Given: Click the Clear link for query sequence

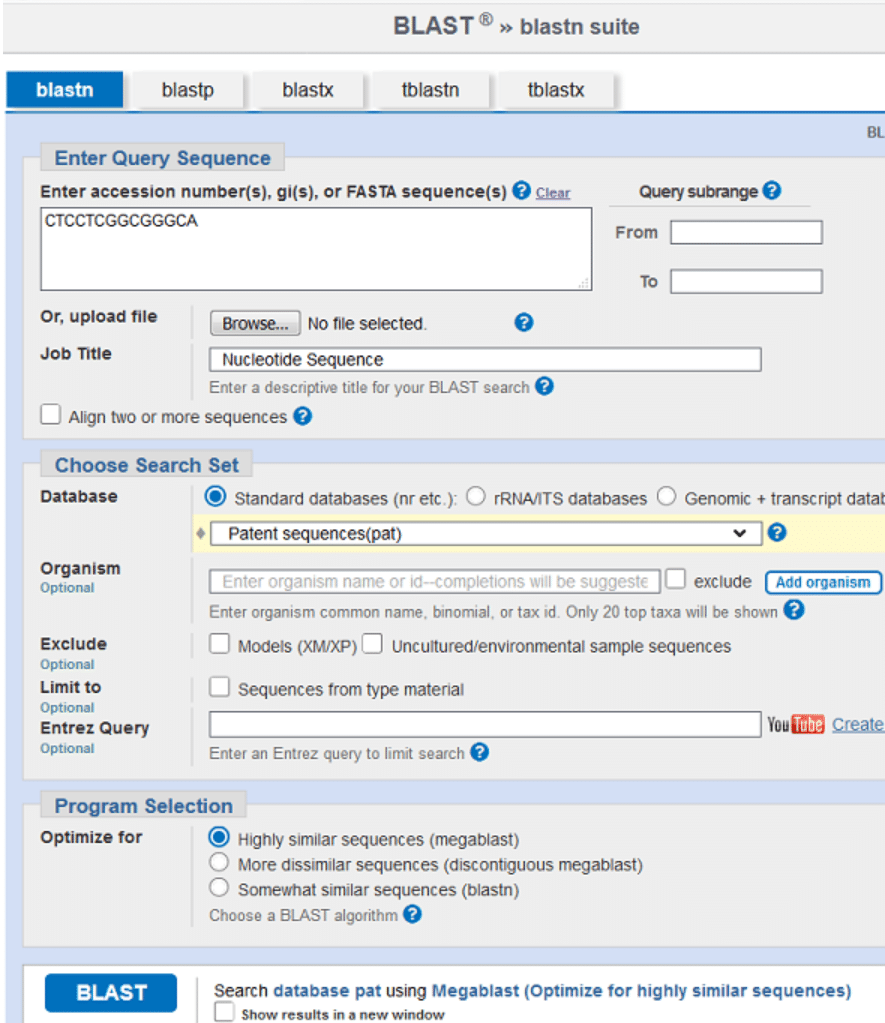Looking at the screenshot, I should [553, 193].
